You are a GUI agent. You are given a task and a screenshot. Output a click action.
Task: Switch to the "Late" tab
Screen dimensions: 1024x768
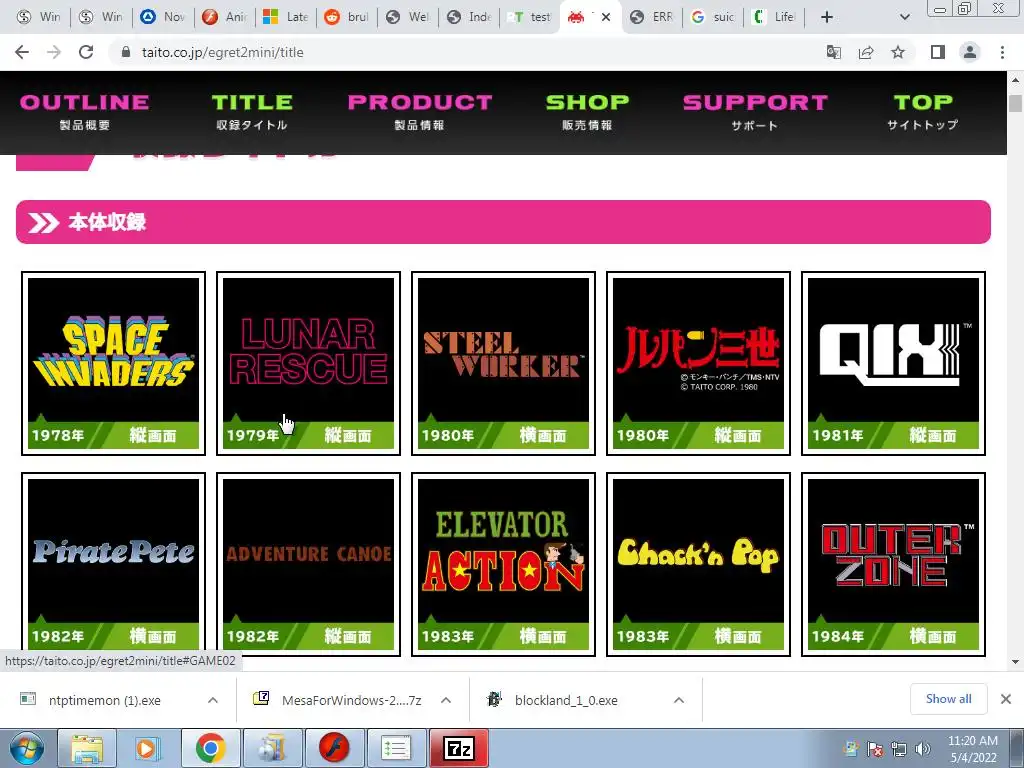tap(285, 17)
